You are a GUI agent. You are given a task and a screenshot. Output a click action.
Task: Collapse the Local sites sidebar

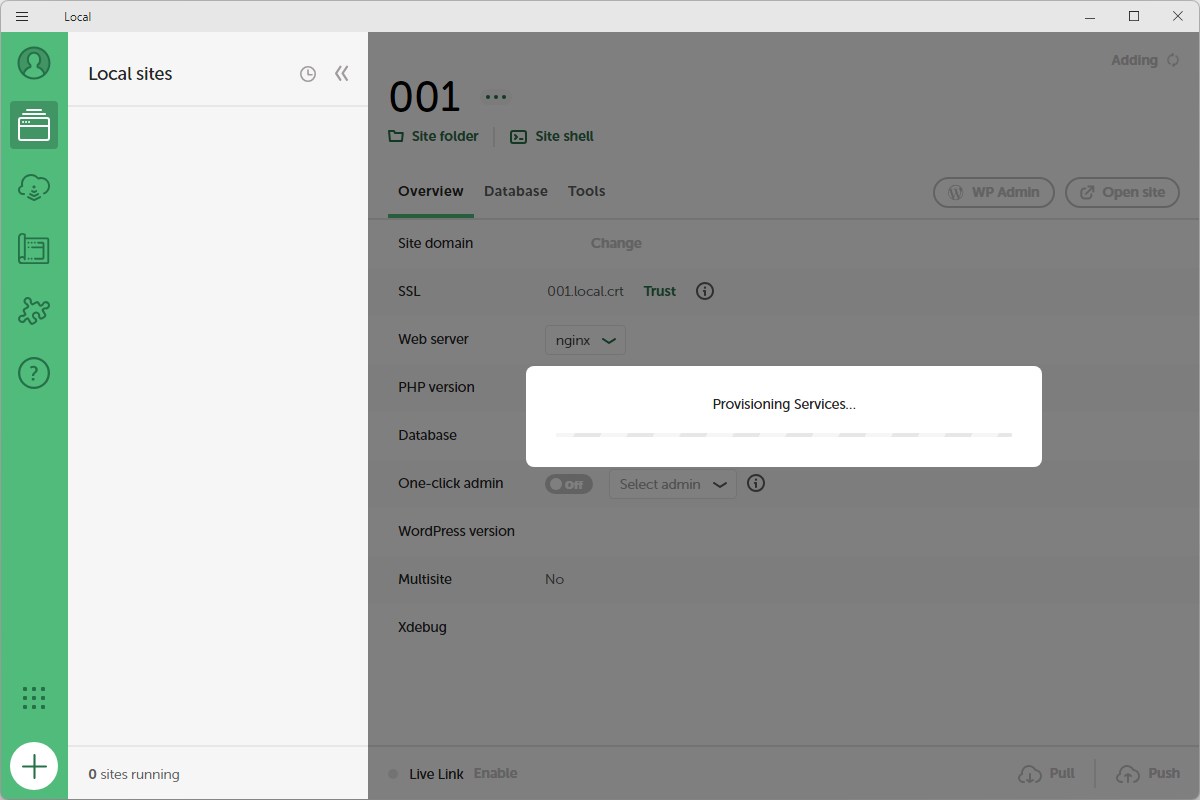[342, 74]
